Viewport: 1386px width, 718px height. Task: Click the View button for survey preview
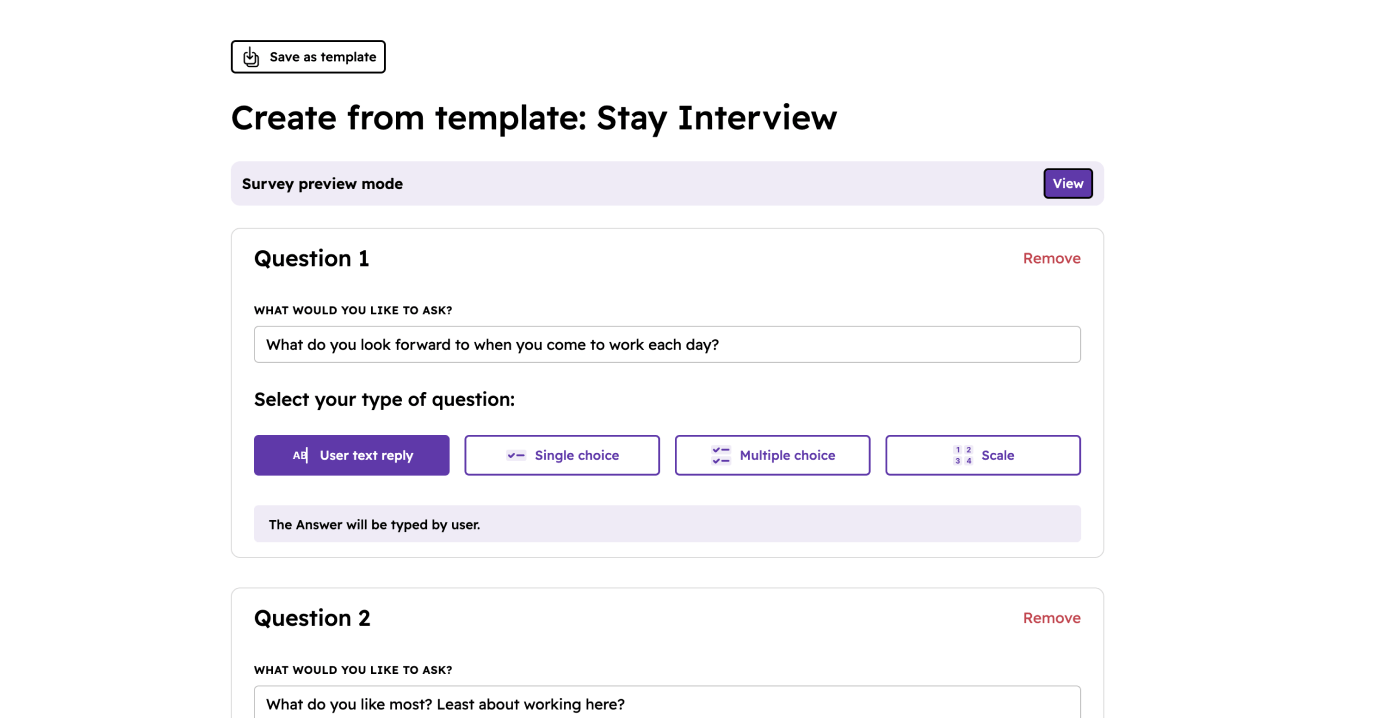point(1068,184)
